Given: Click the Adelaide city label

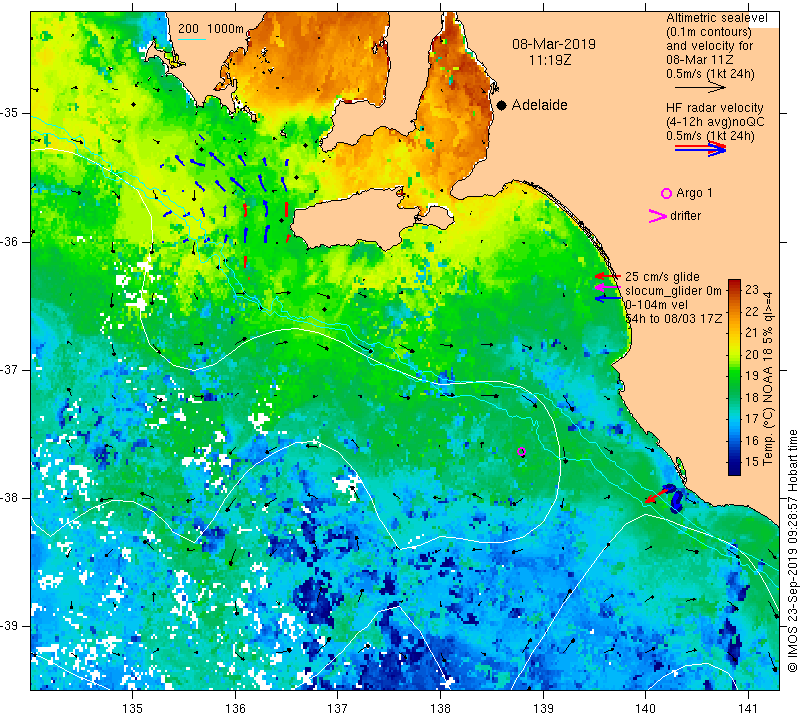Looking at the screenshot, I should (539, 105).
